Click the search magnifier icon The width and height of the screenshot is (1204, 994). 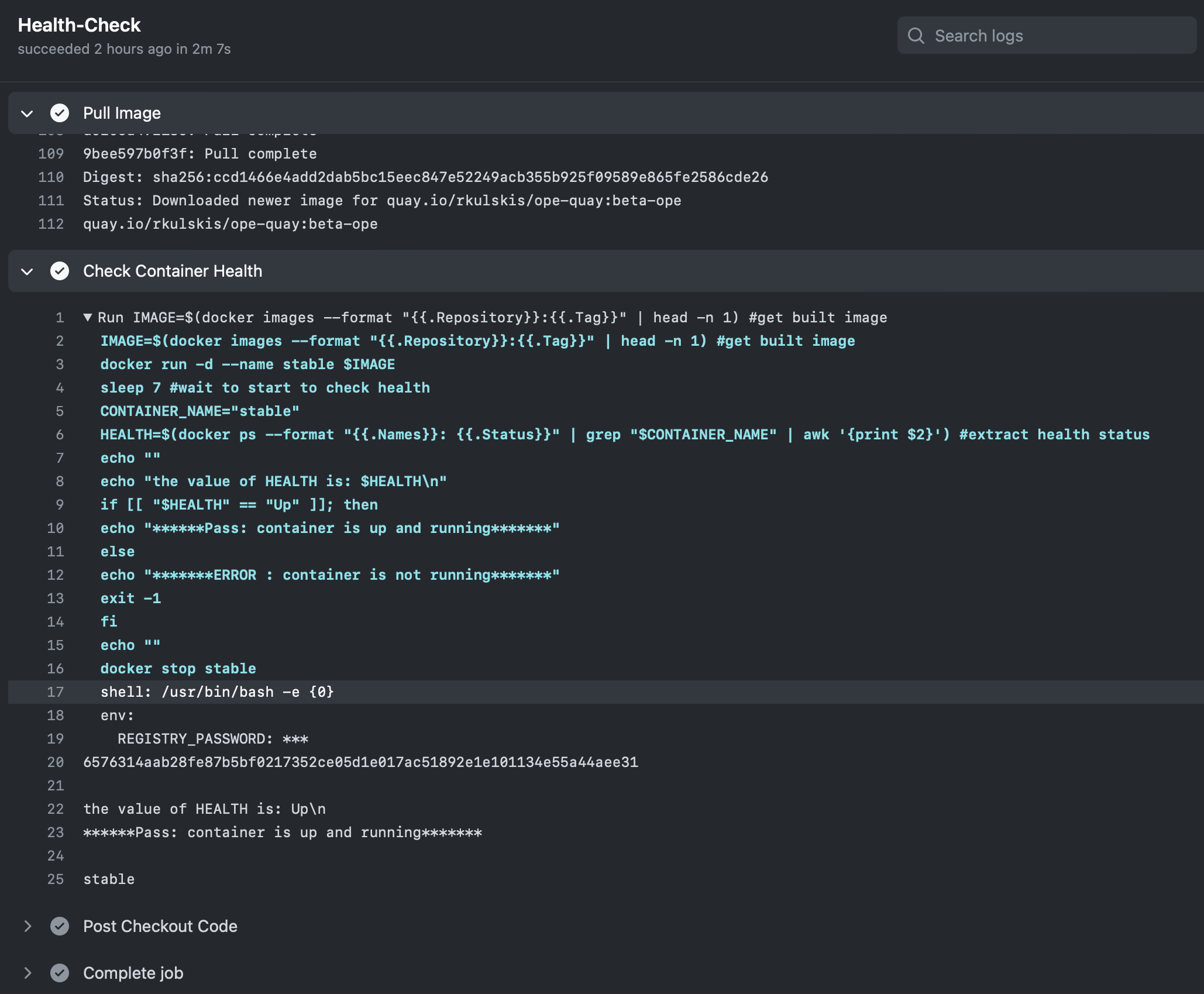[916, 36]
